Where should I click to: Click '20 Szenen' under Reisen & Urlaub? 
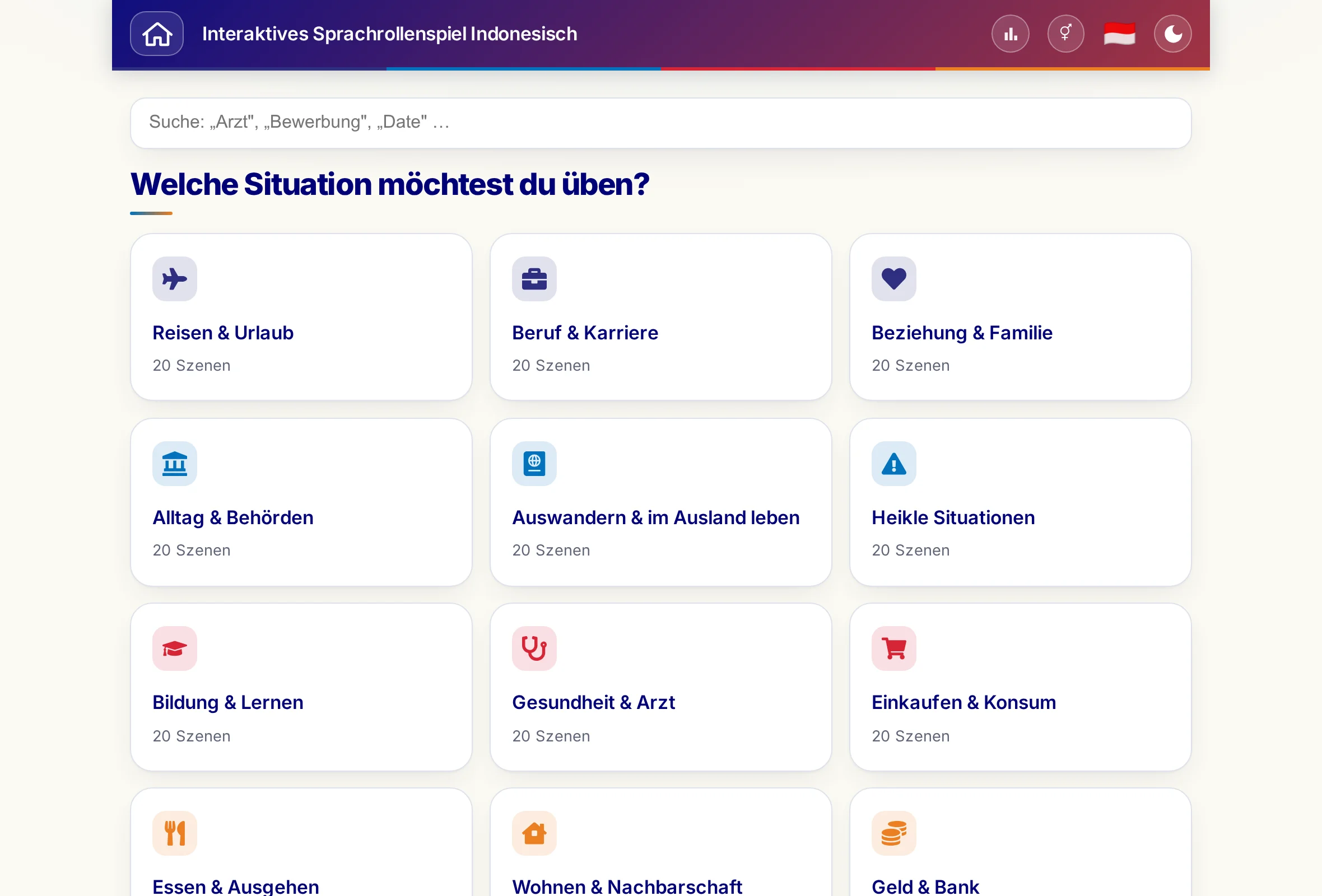click(x=191, y=366)
